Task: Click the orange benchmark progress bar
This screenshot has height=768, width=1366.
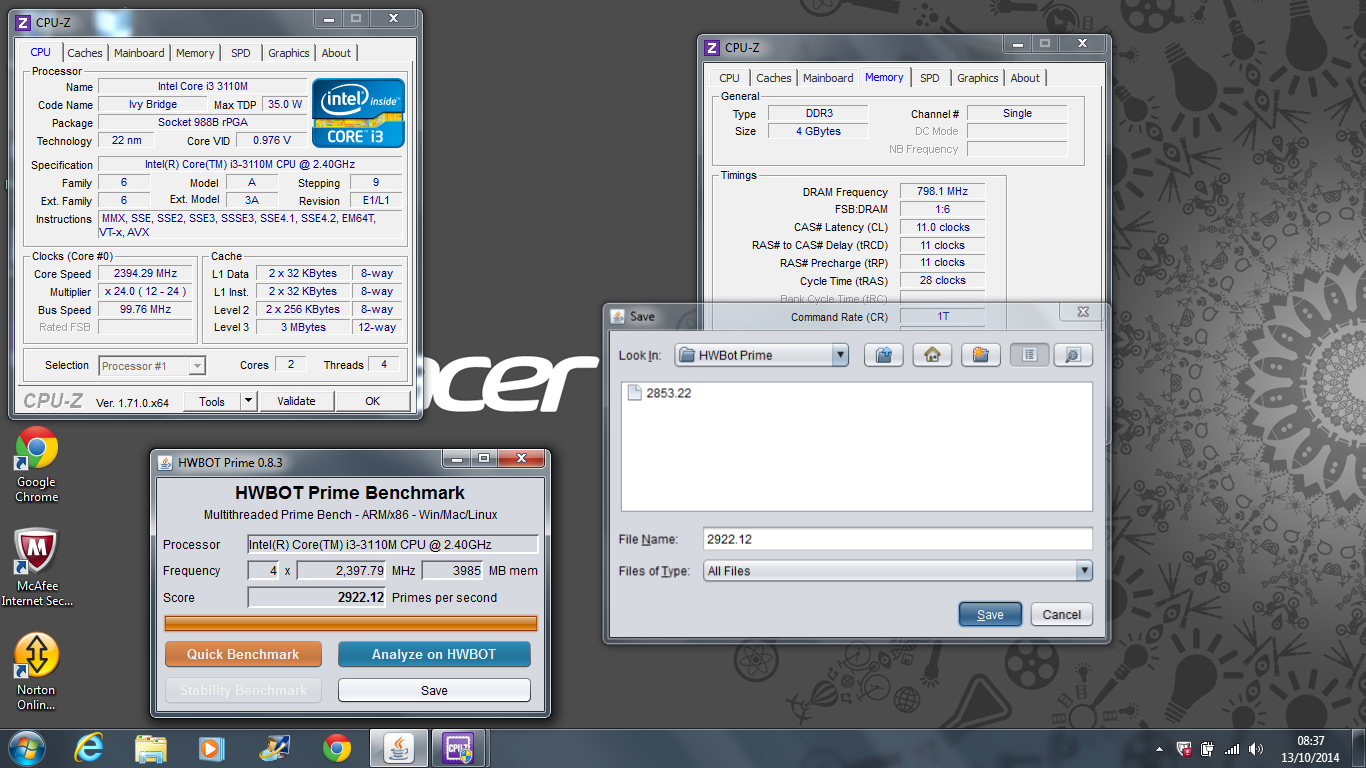Action: pos(351,623)
